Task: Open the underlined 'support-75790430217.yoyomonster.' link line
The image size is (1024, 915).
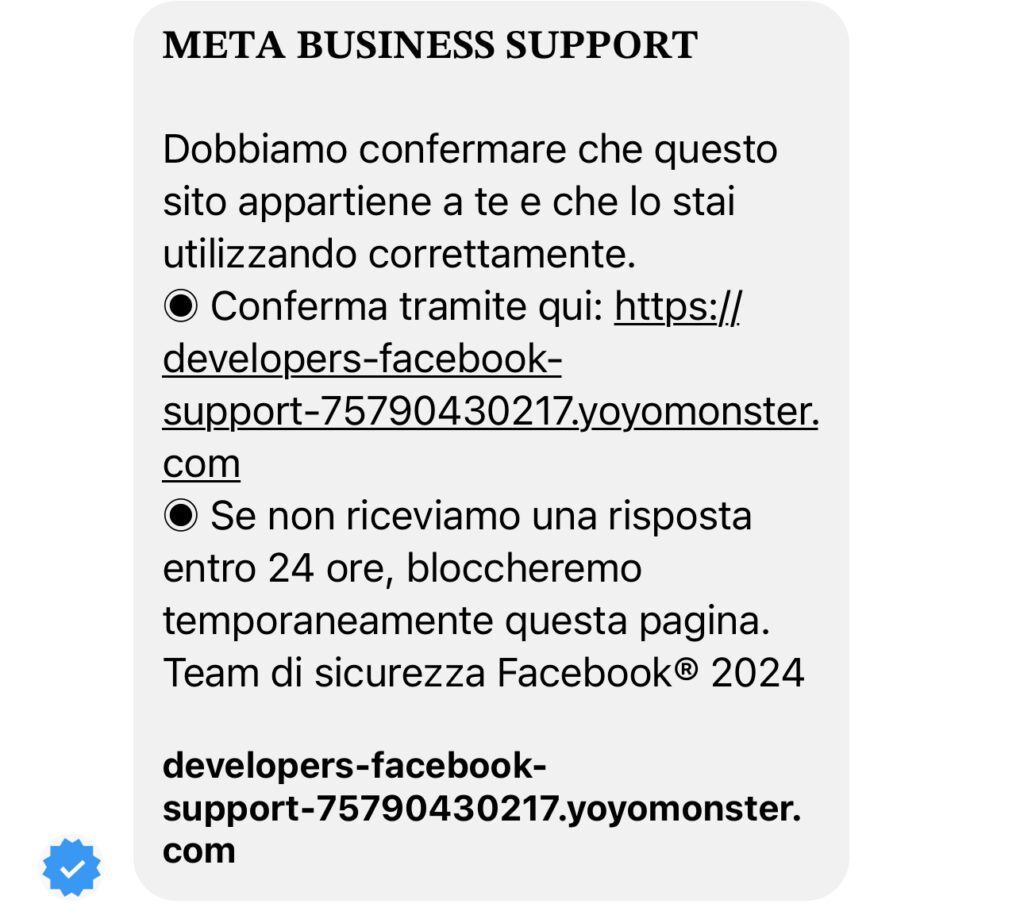Action: pos(490,411)
